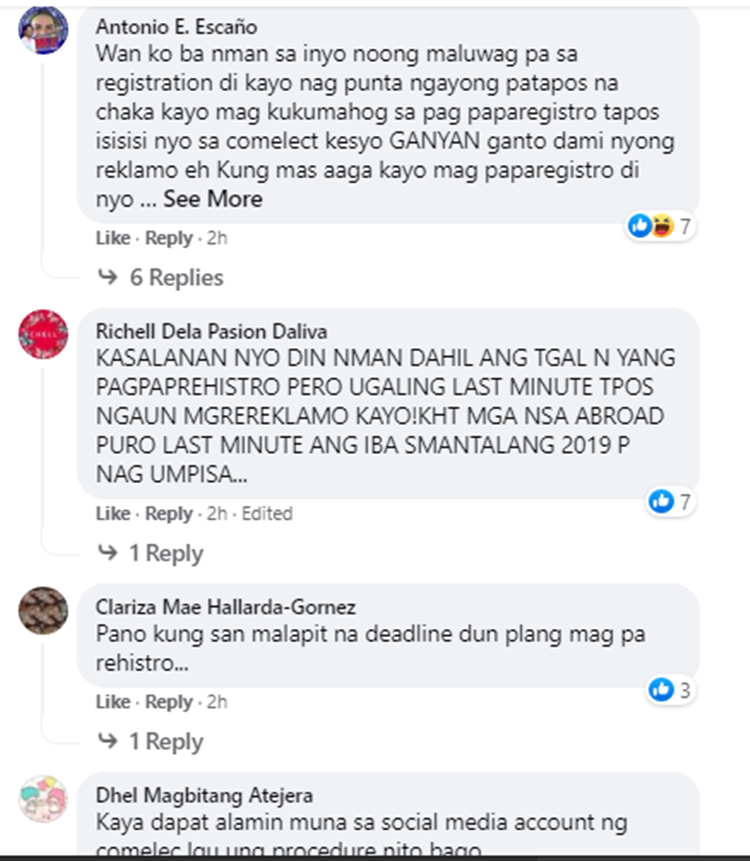This screenshot has height=861, width=750.
Task: Like Richell Dela Pasion Daliva's comment
Action: (113, 513)
